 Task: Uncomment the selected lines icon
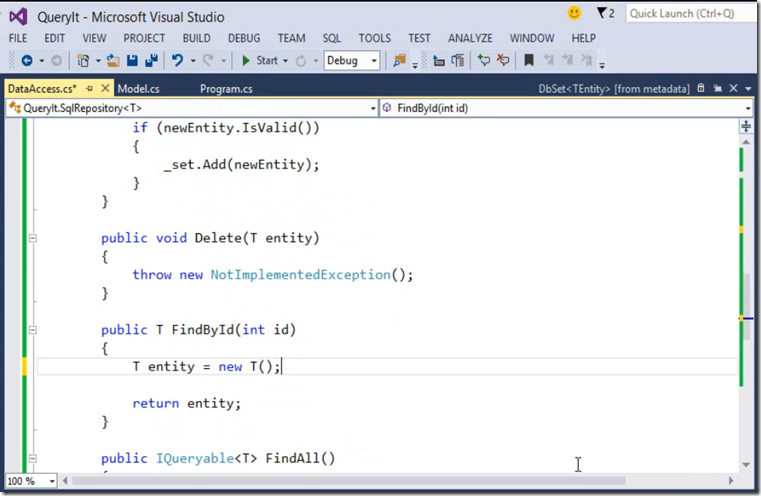point(503,60)
